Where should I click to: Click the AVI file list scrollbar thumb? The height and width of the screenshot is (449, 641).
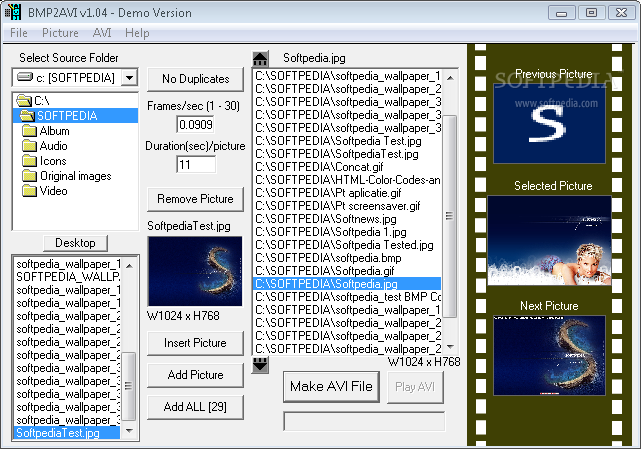tap(450, 216)
